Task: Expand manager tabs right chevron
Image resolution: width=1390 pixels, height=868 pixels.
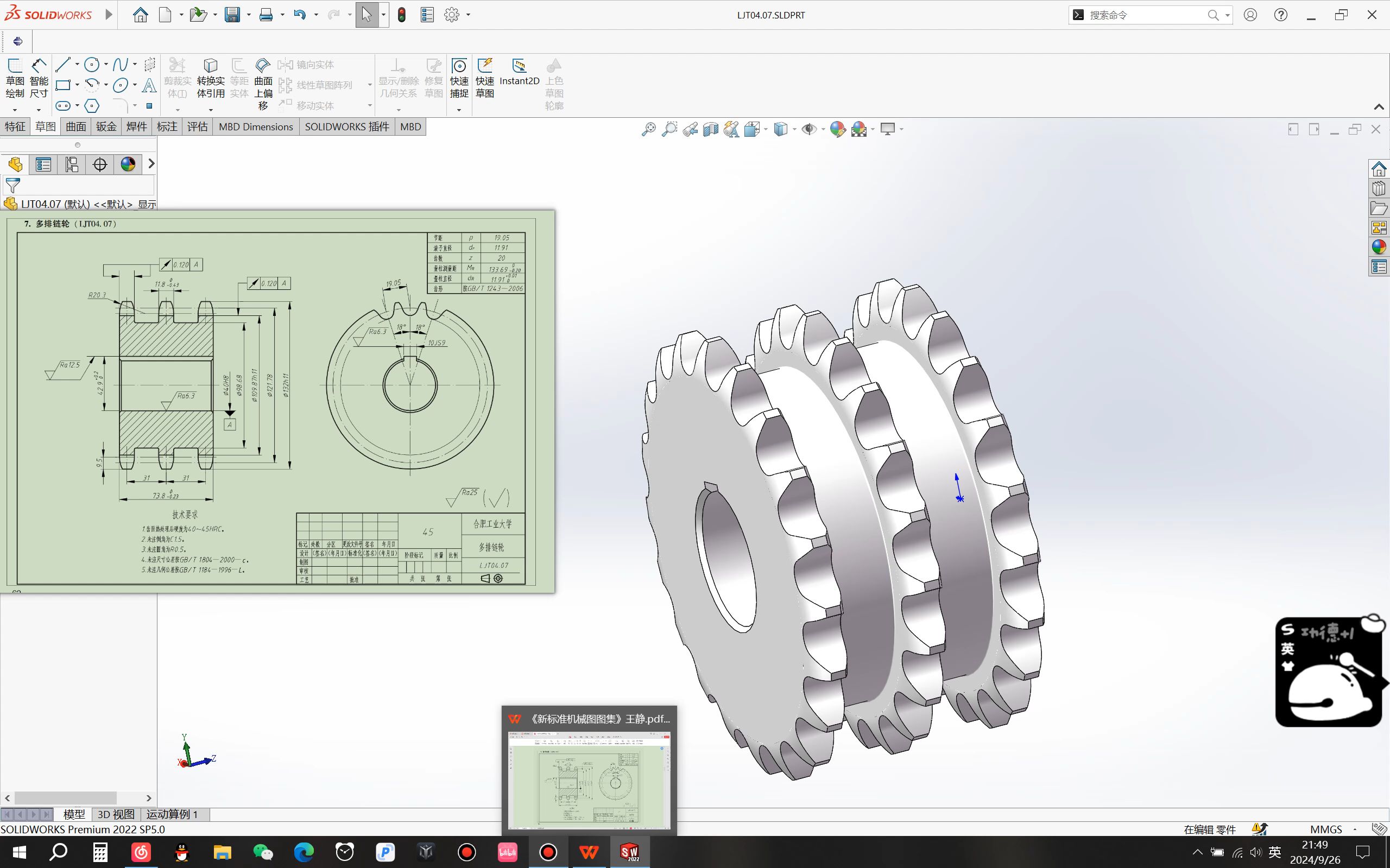Action: pos(151,164)
